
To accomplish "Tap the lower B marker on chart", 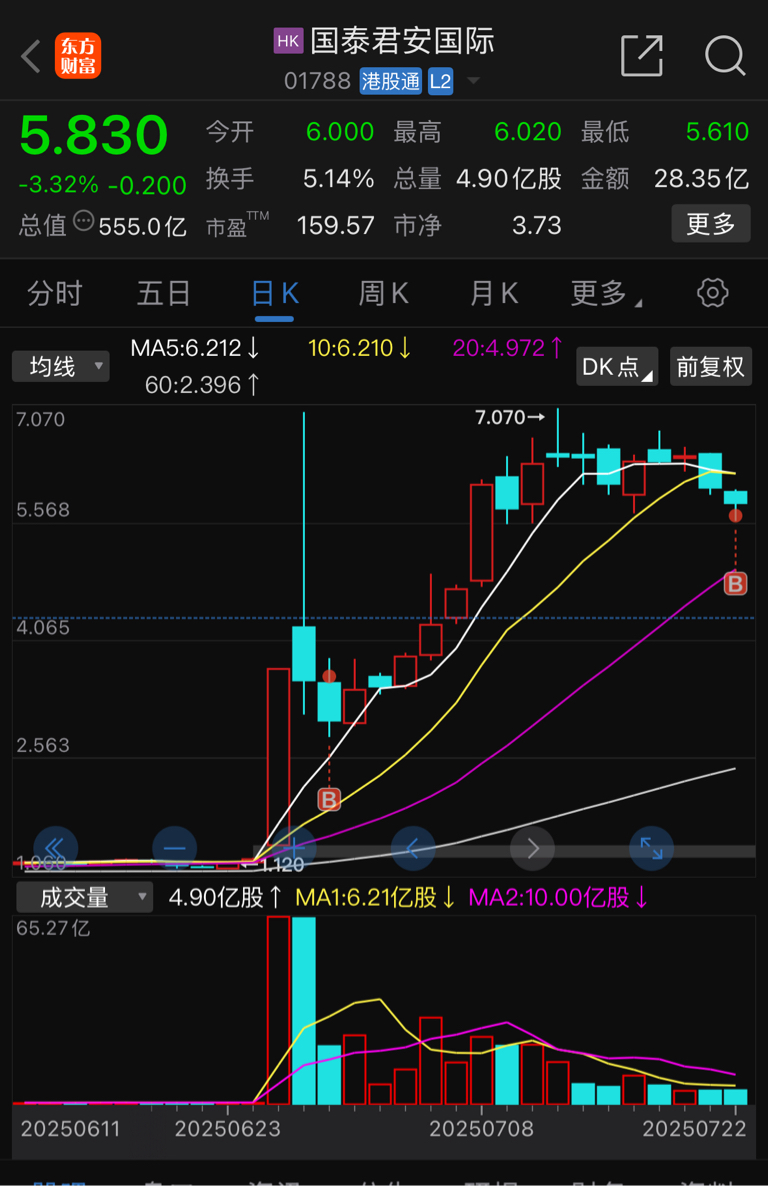I will pyautogui.click(x=329, y=799).
